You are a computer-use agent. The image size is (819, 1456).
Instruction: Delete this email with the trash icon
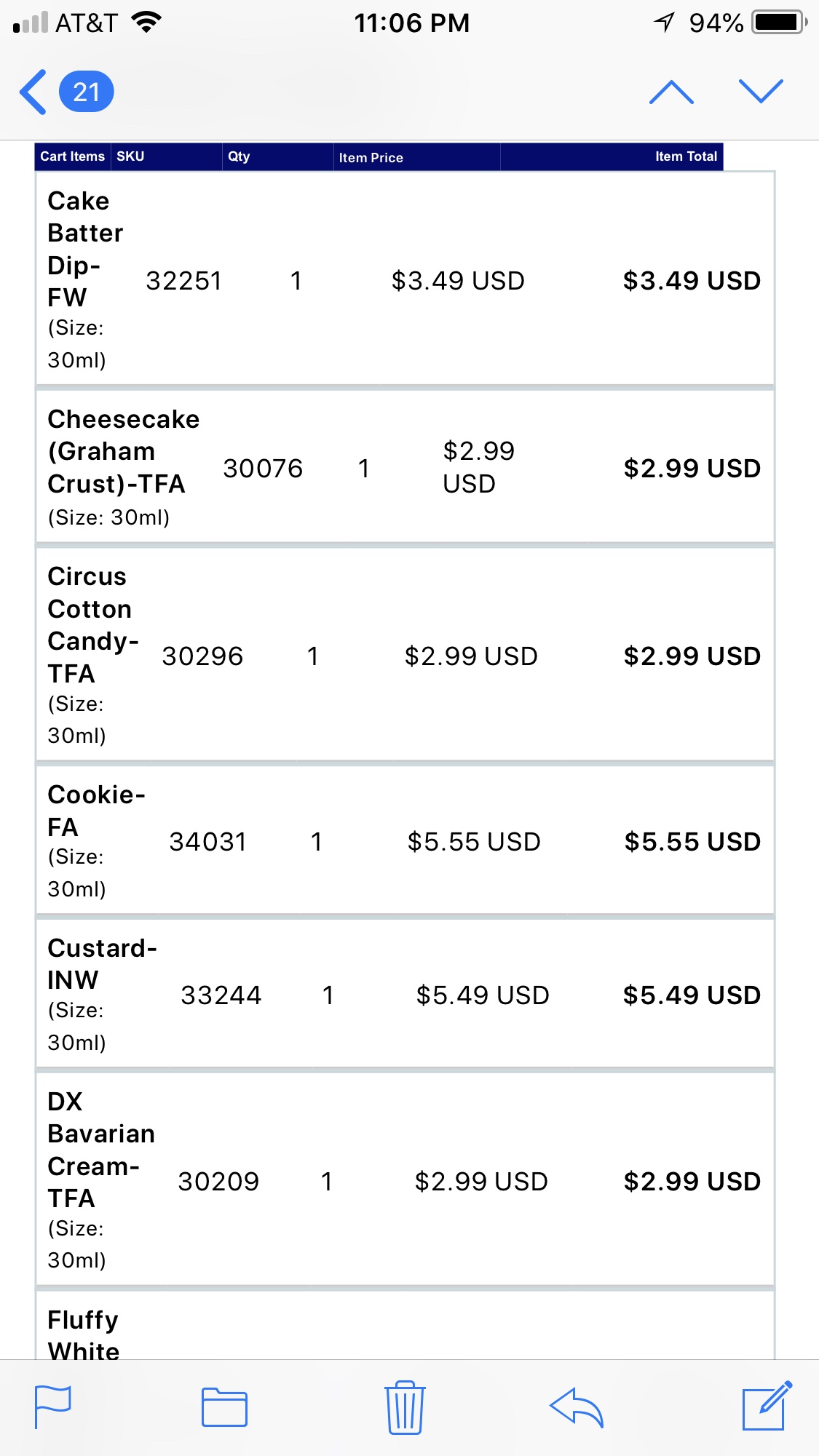[405, 1407]
